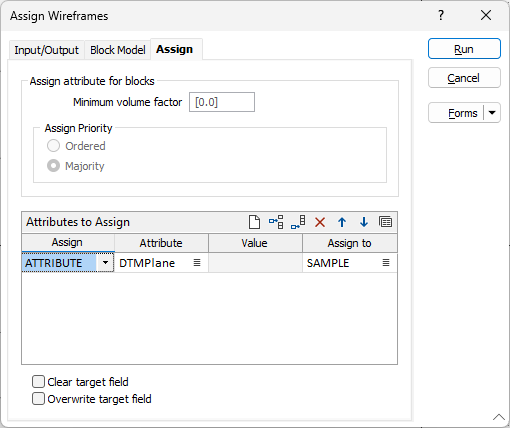The height and width of the screenshot is (428, 510).
Task: Switch to the Block Model tab
Action: pyautogui.click(x=118, y=50)
